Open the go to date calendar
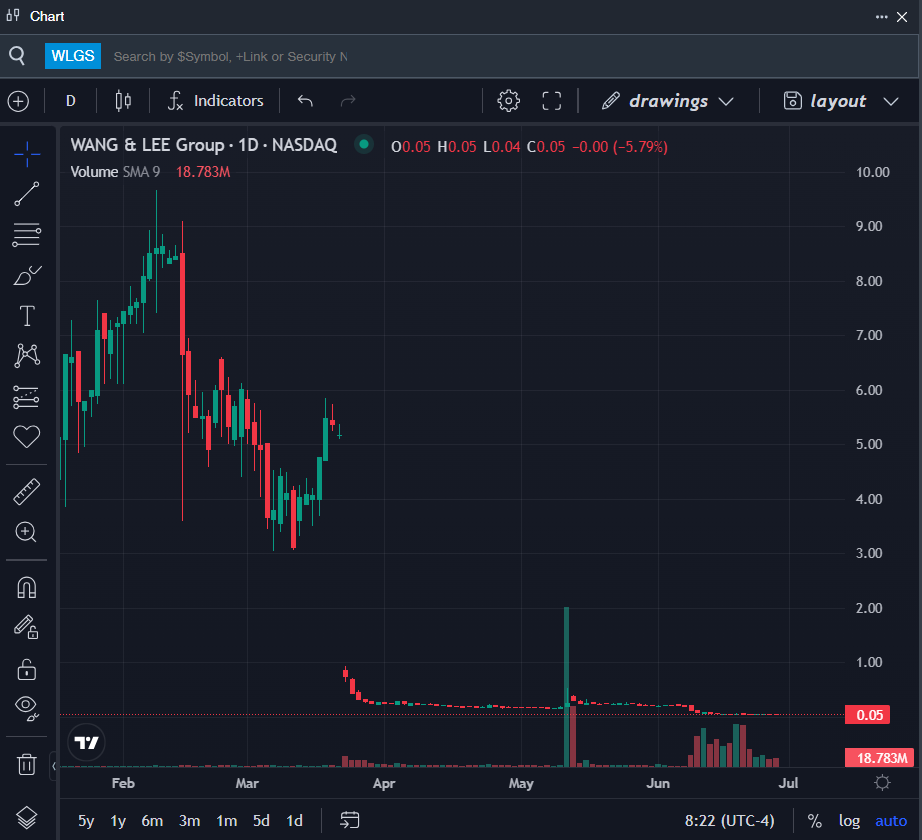Viewport: 922px width, 840px height. (350, 820)
